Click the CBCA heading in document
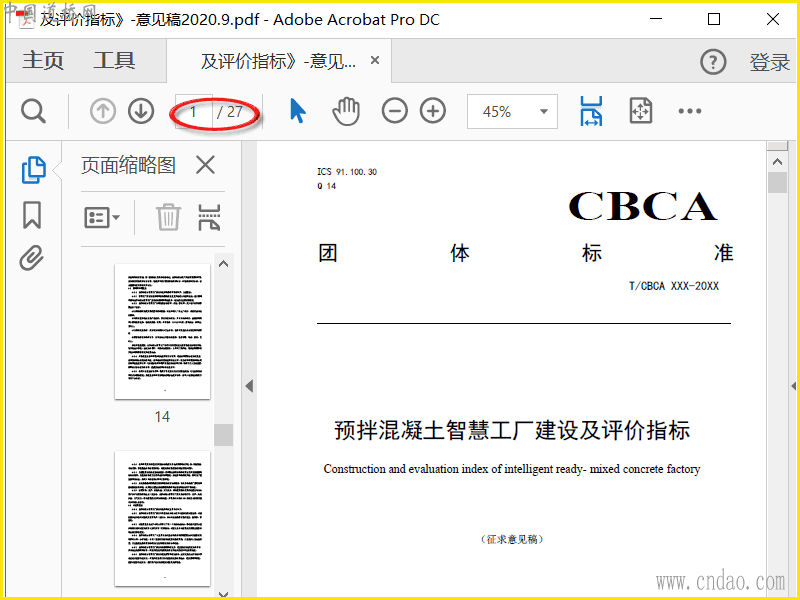The width and height of the screenshot is (800, 600). pos(642,206)
